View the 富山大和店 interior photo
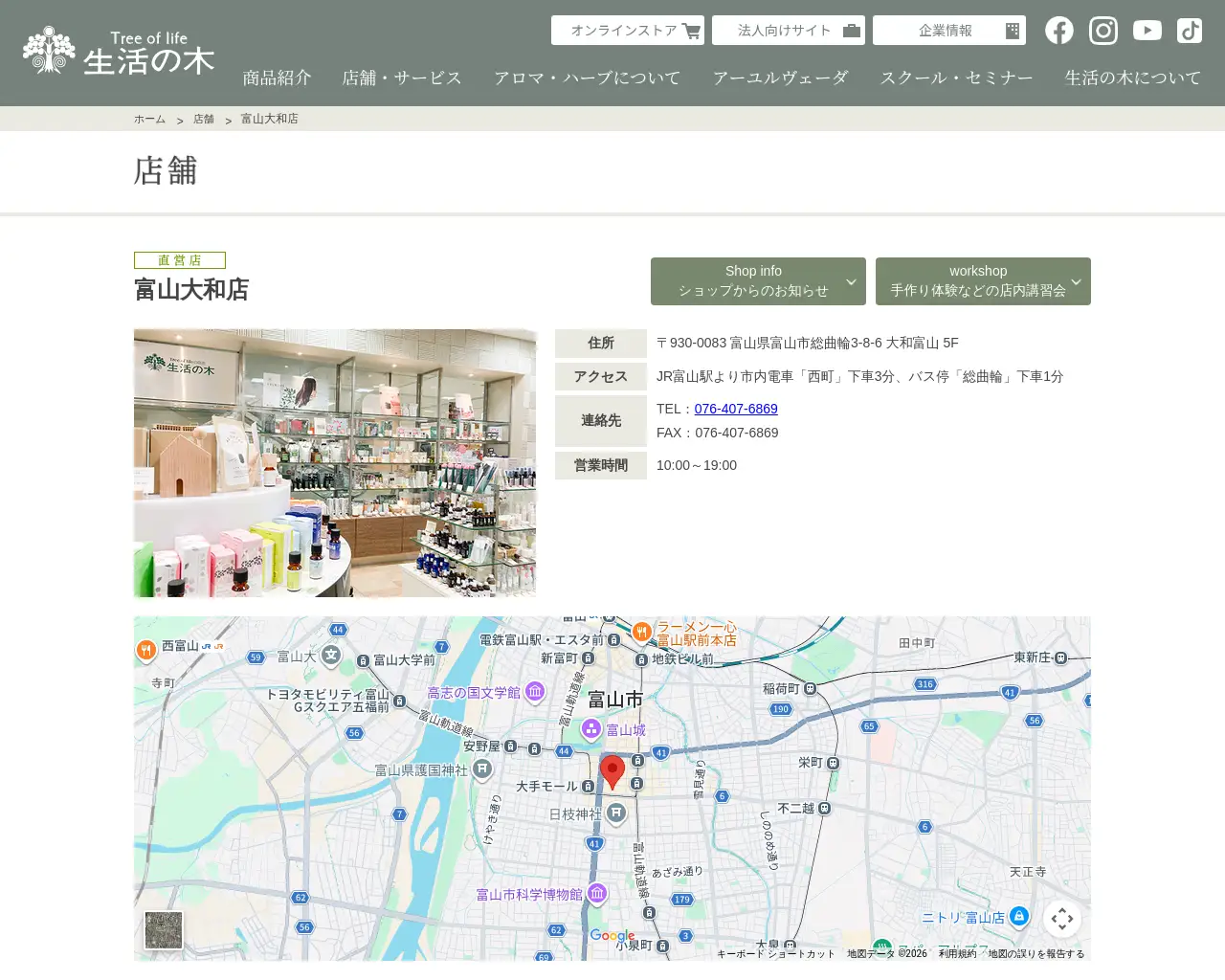The image size is (1225, 980). [x=335, y=462]
